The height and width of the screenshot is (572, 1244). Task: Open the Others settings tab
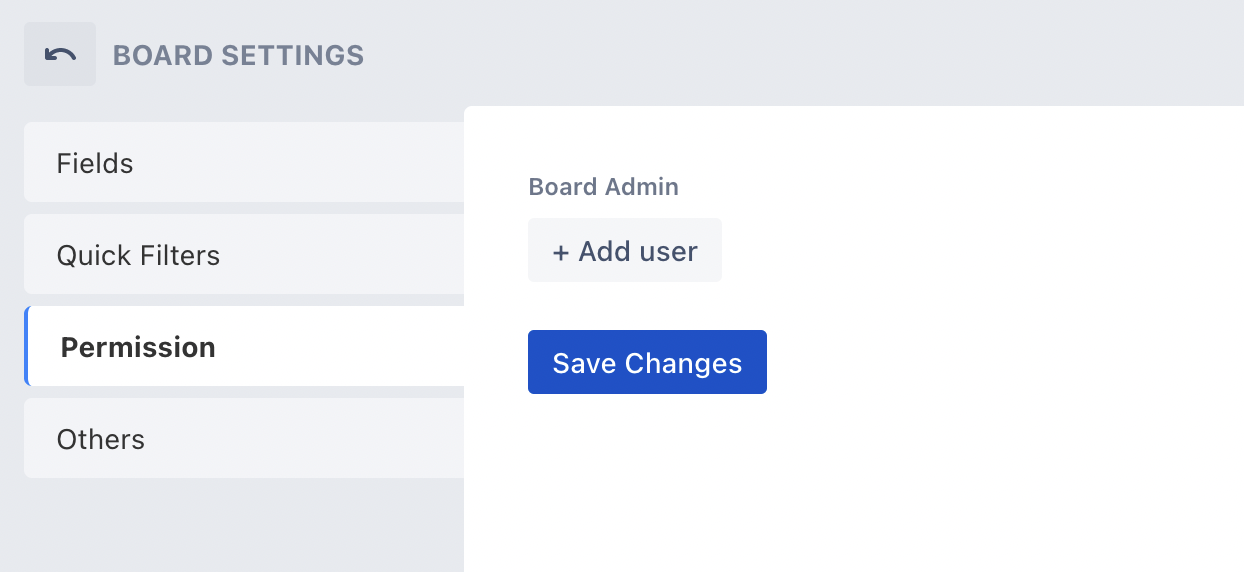(x=244, y=438)
